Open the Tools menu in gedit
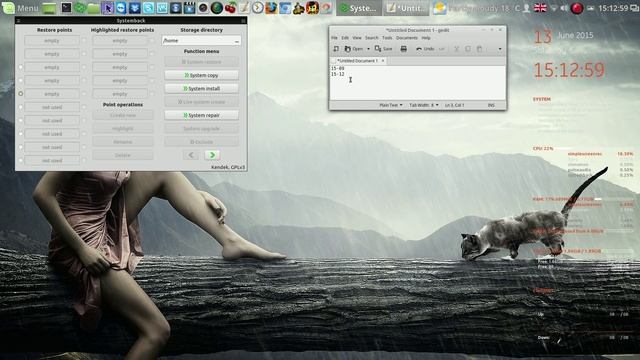640x360 pixels. coord(387,38)
